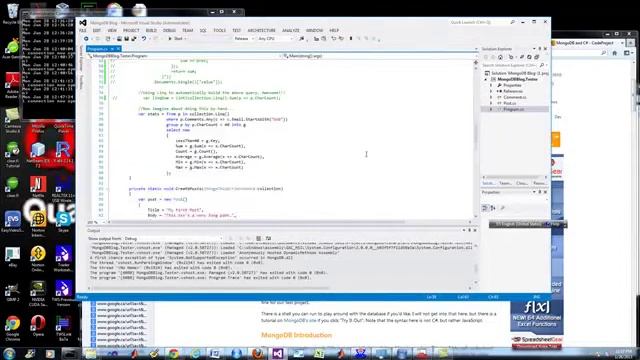Open the DEBUG menu

(x=169, y=31)
